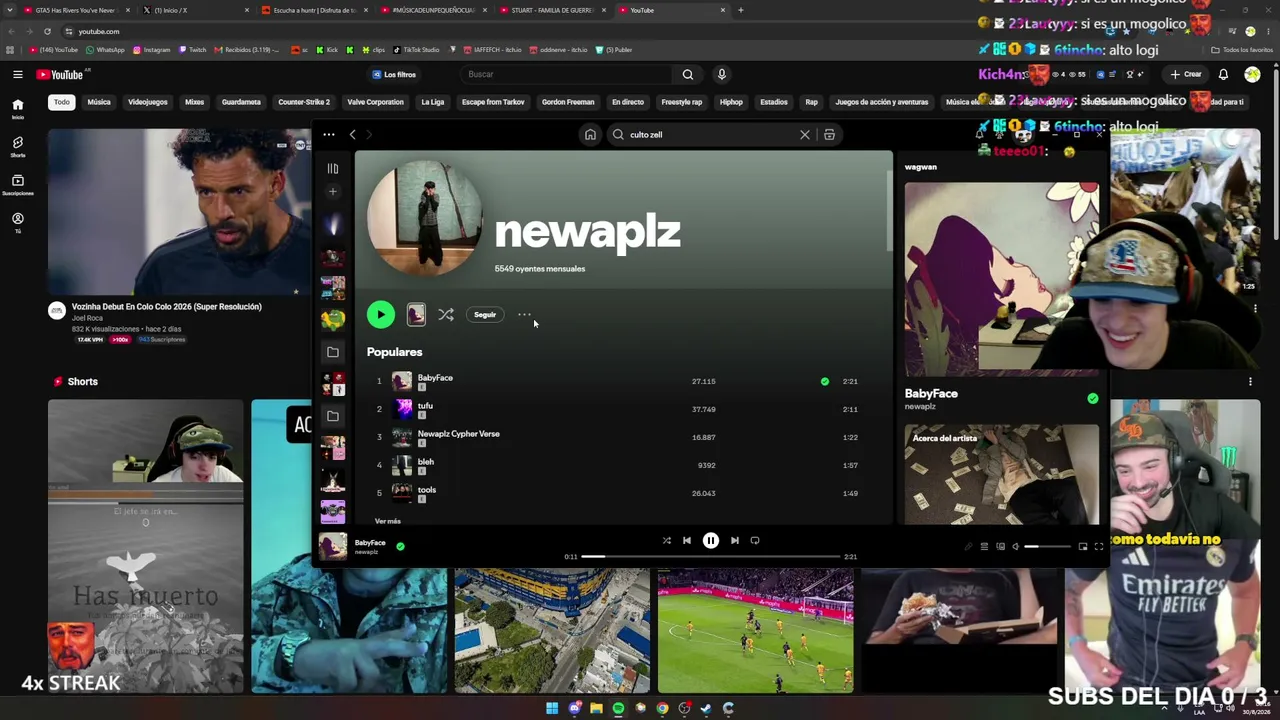Viewport: 1280px width, 720px height.
Task: Select the 'Videojuegos' filter chip
Action: coord(147,102)
